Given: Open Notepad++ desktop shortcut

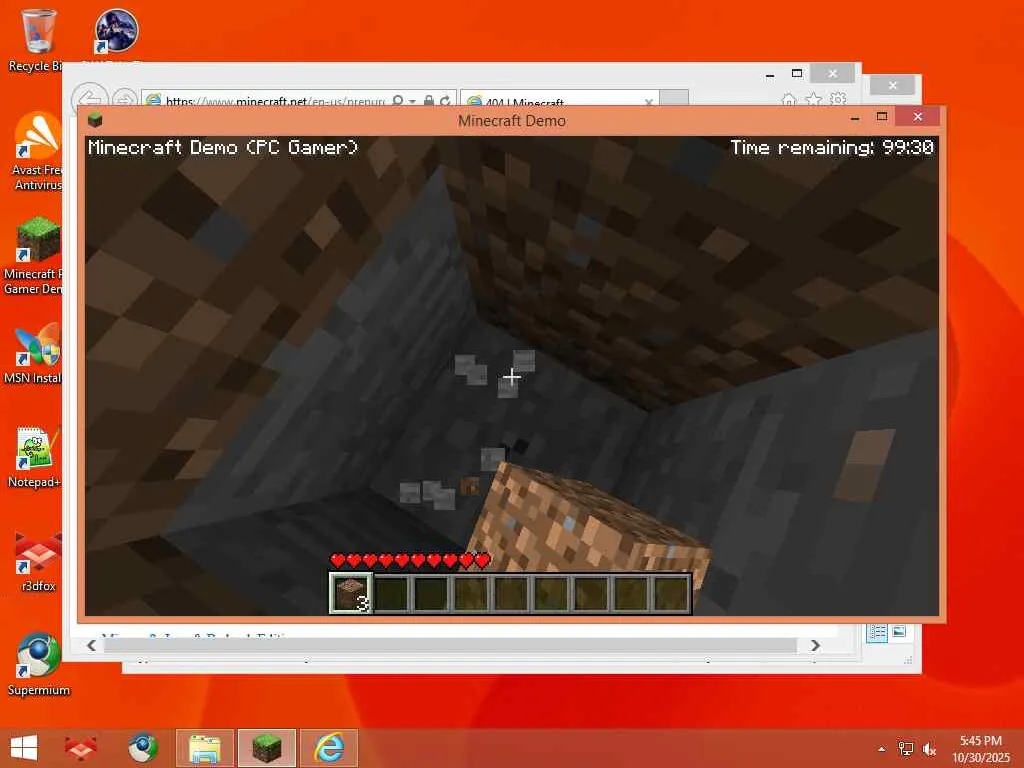Looking at the screenshot, I should coord(35,457).
